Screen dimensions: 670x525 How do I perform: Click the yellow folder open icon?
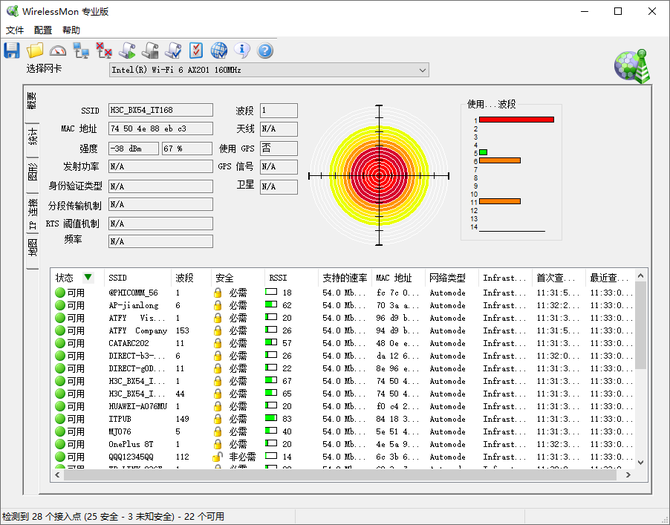click(35, 50)
